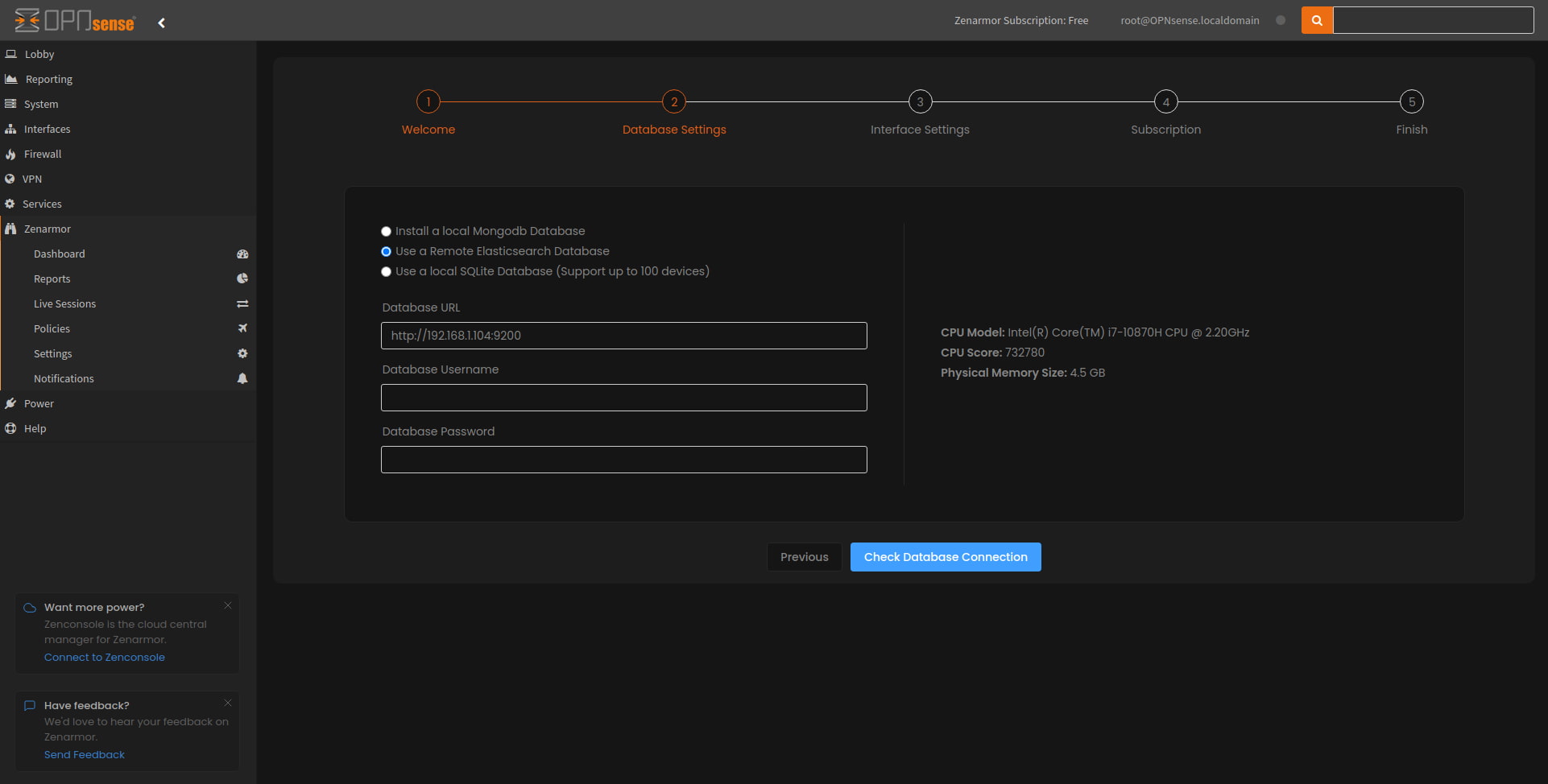Click the System server icon
The height and width of the screenshot is (784, 1548).
(x=10, y=104)
